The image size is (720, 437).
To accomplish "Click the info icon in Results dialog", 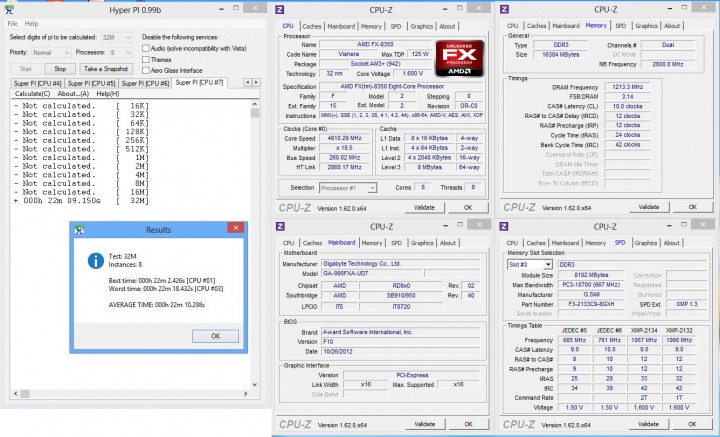I will [x=96, y=261].
